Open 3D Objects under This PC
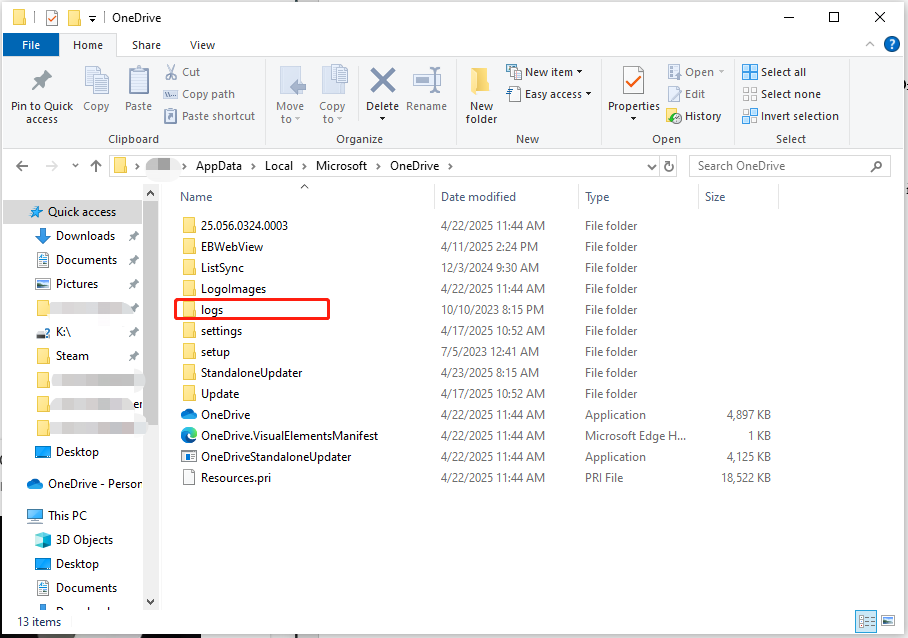 pyautogui.click(x=84, y=540)
